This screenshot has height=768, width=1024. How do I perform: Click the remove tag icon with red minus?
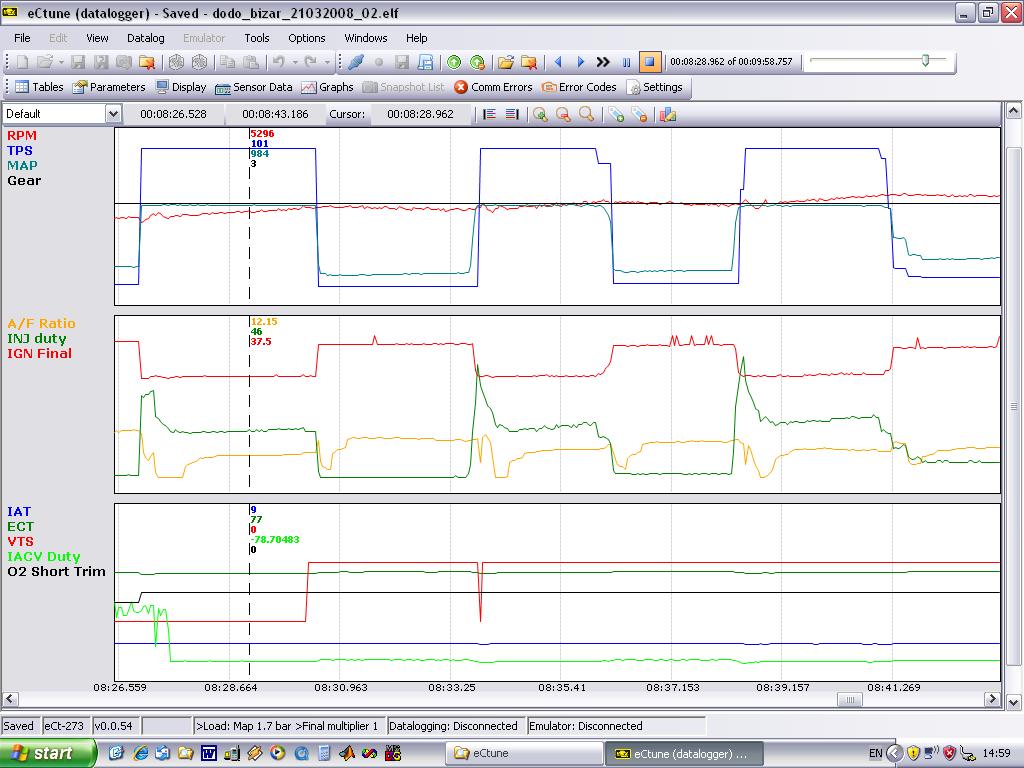(639, 114)
